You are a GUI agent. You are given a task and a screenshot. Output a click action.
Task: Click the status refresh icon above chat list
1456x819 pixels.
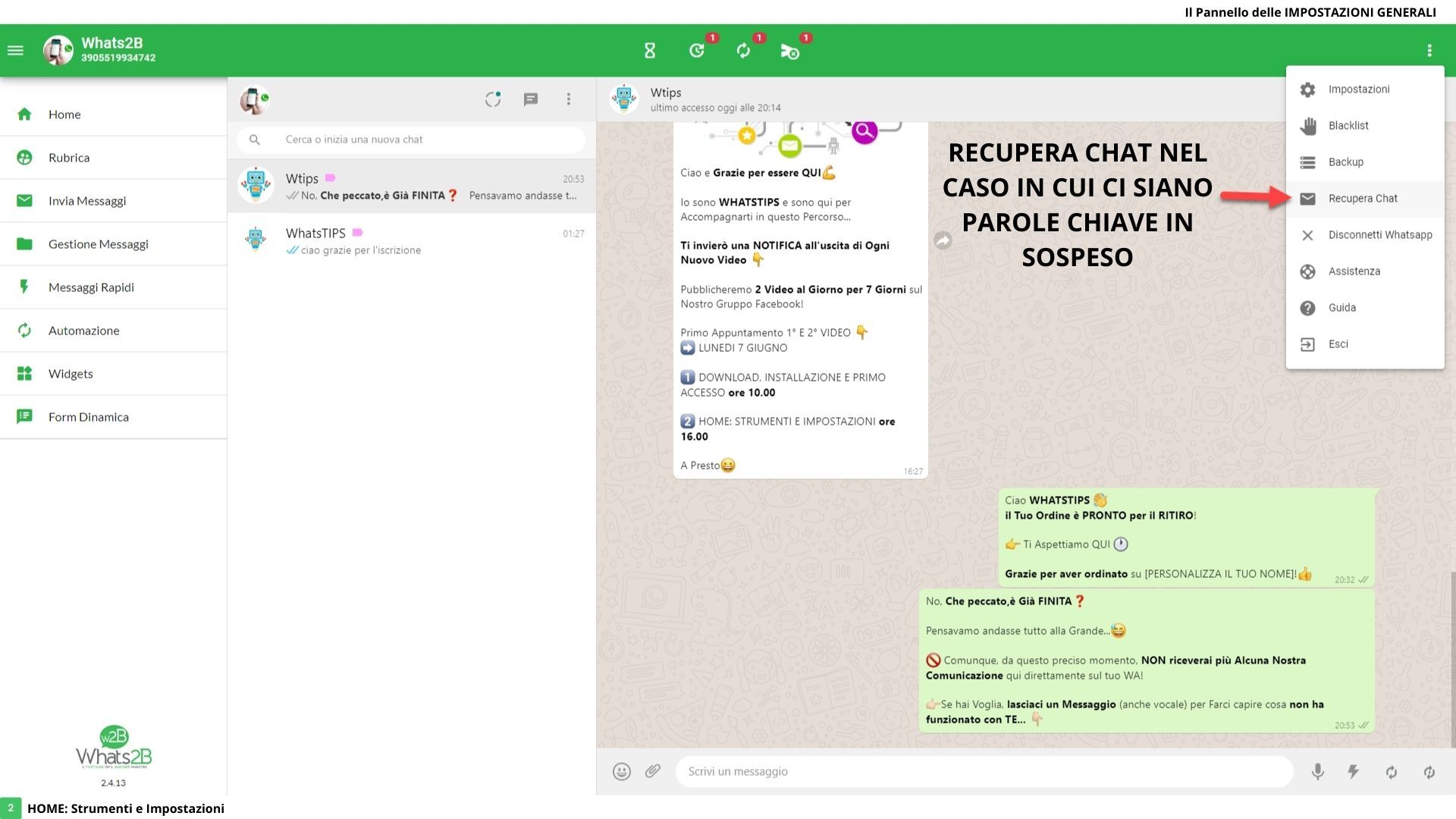493,99
